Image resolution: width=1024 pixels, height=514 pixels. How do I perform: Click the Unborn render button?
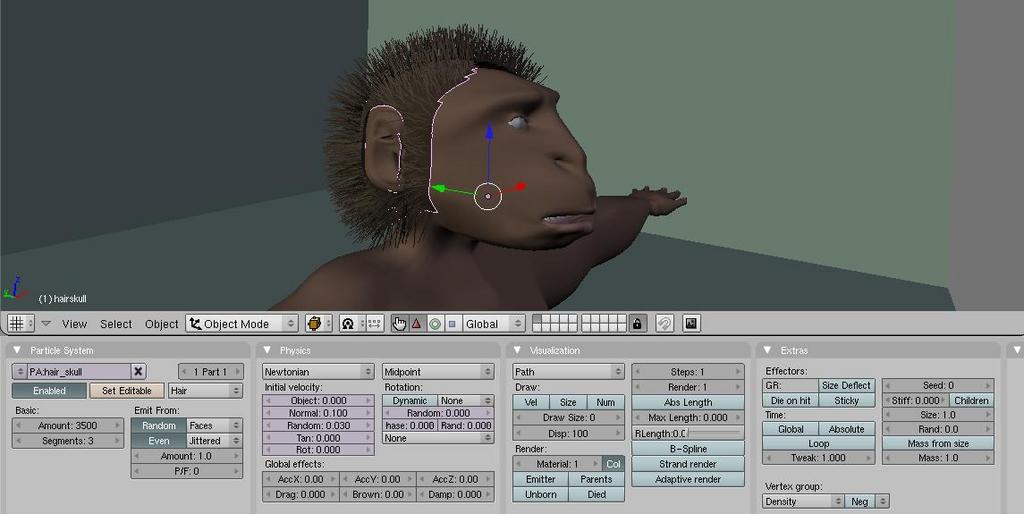(541, 494)
